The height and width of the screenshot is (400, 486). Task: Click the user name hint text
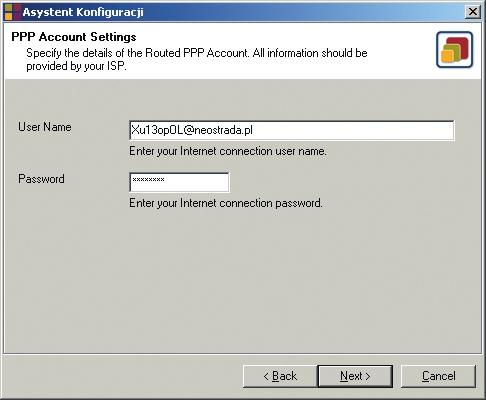tap(228, 151)
